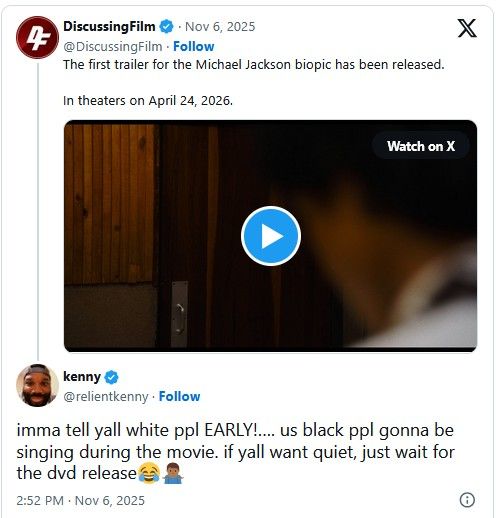Image resolution: width=496 pixels, height=518 pixels.
Task: Click kenny's blue verified badge
Action: pyautogui.click(x=111, y=377)
